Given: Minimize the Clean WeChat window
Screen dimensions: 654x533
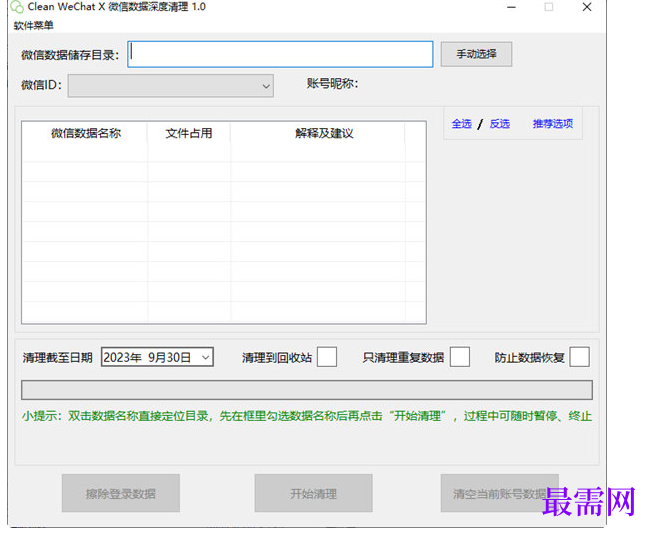Looking at the screenshot, I should point(511,7).
